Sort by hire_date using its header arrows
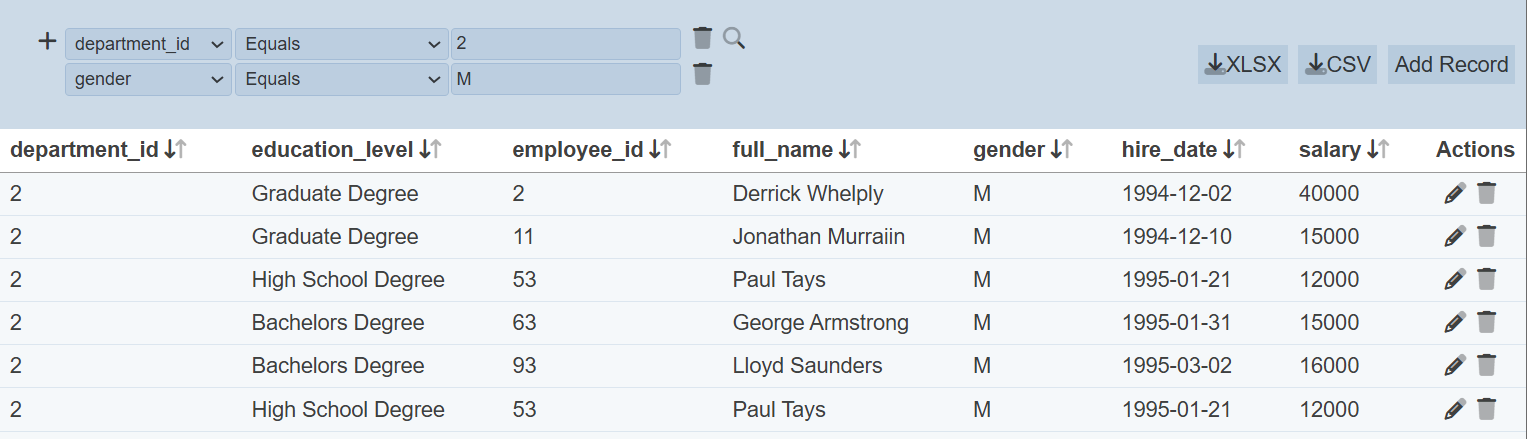 click(x=1233, y=150)
